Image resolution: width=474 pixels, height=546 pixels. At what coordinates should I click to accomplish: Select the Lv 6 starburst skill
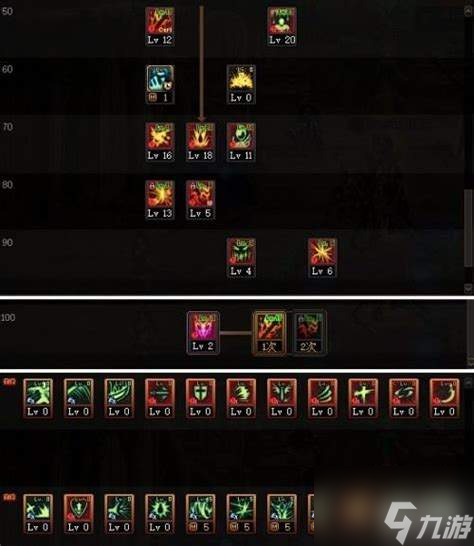click(x=323, y=258)
